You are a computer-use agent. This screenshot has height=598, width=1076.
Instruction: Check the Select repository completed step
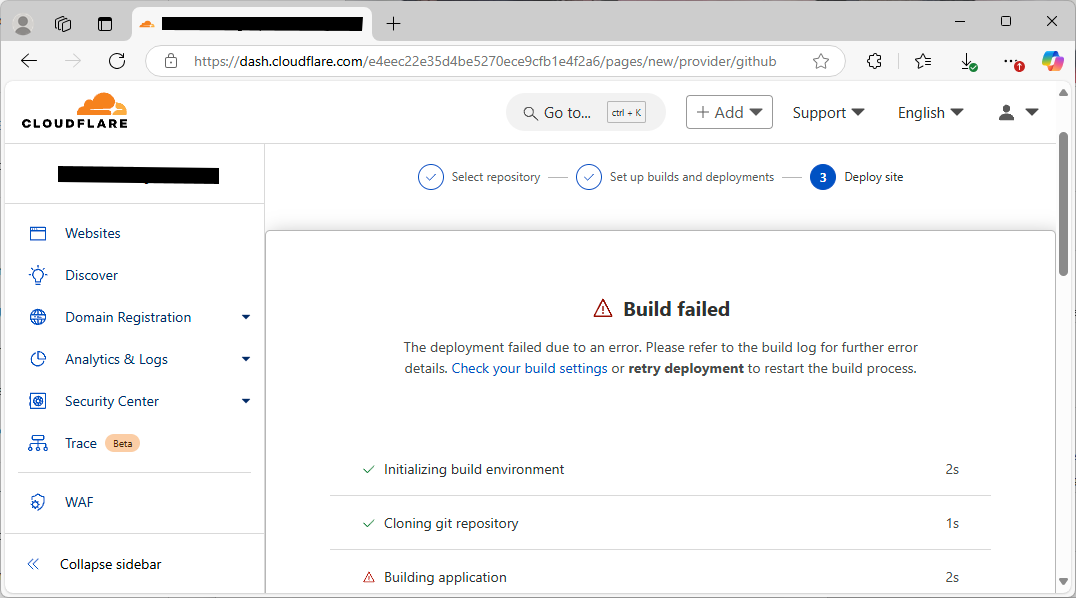click(430, 176)
